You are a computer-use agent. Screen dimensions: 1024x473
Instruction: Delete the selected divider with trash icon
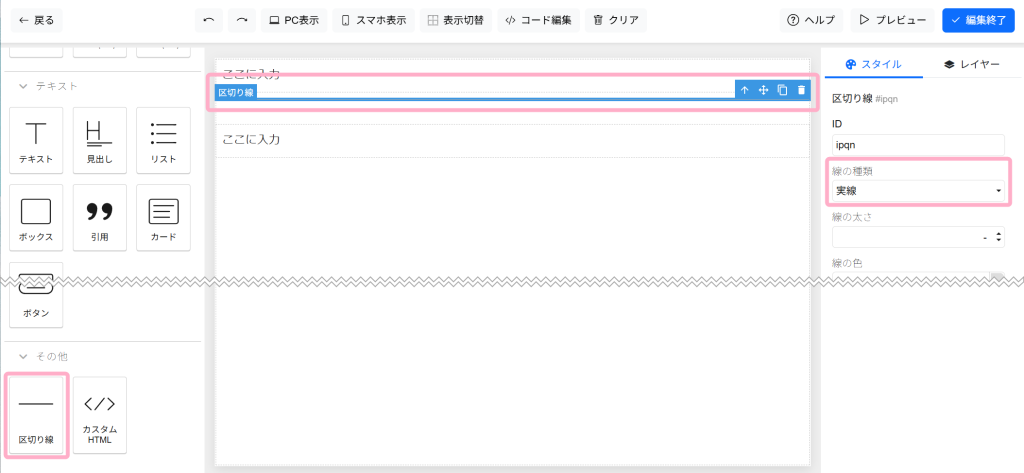click(801, 90)
